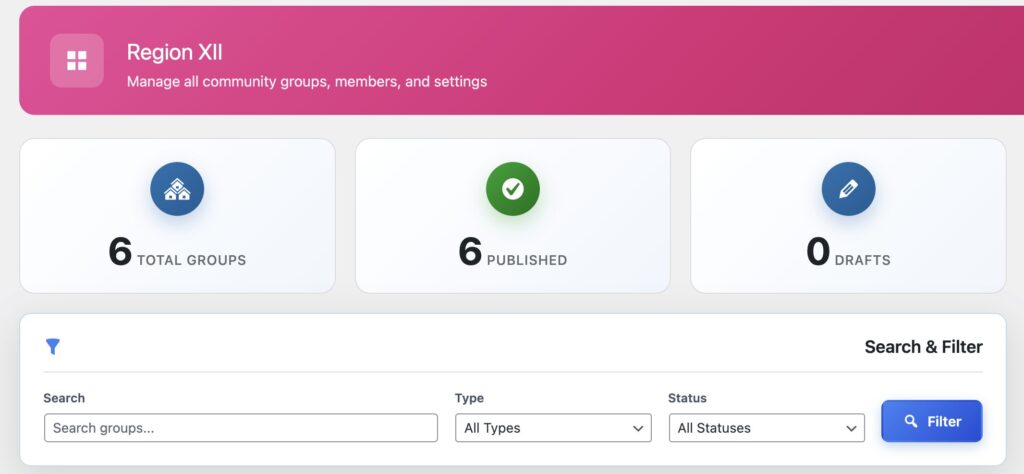Click the chevron arrow of Status selector
The image size is (1024, 474).
[851, 428]
